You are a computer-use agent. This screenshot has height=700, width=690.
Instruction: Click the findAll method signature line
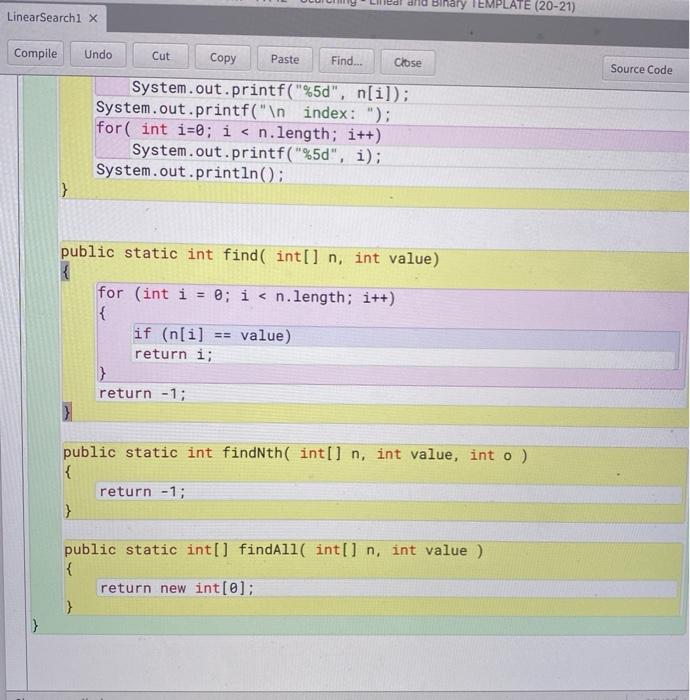coord(273,550)
